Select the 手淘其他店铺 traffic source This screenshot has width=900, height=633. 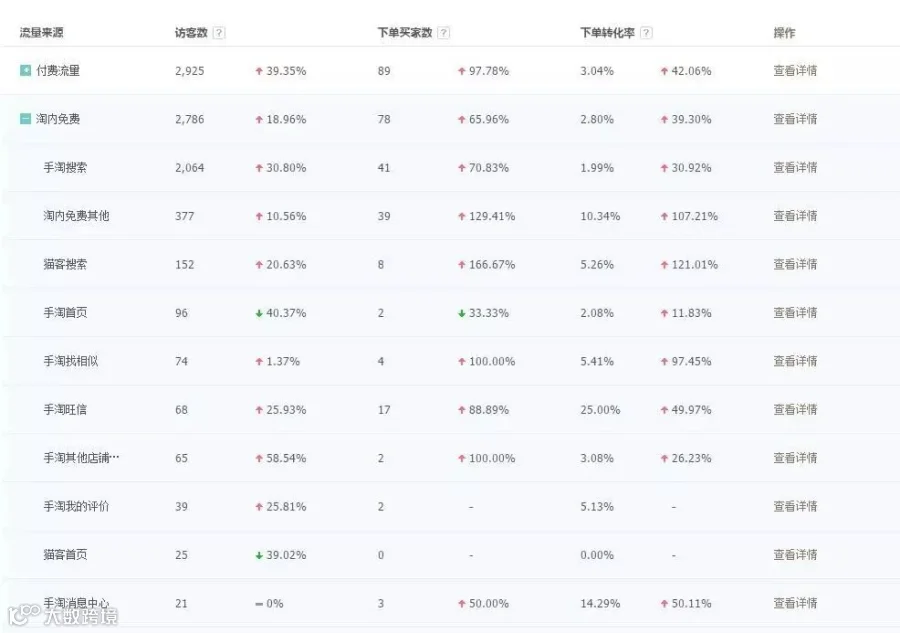(x=82, y=458)
